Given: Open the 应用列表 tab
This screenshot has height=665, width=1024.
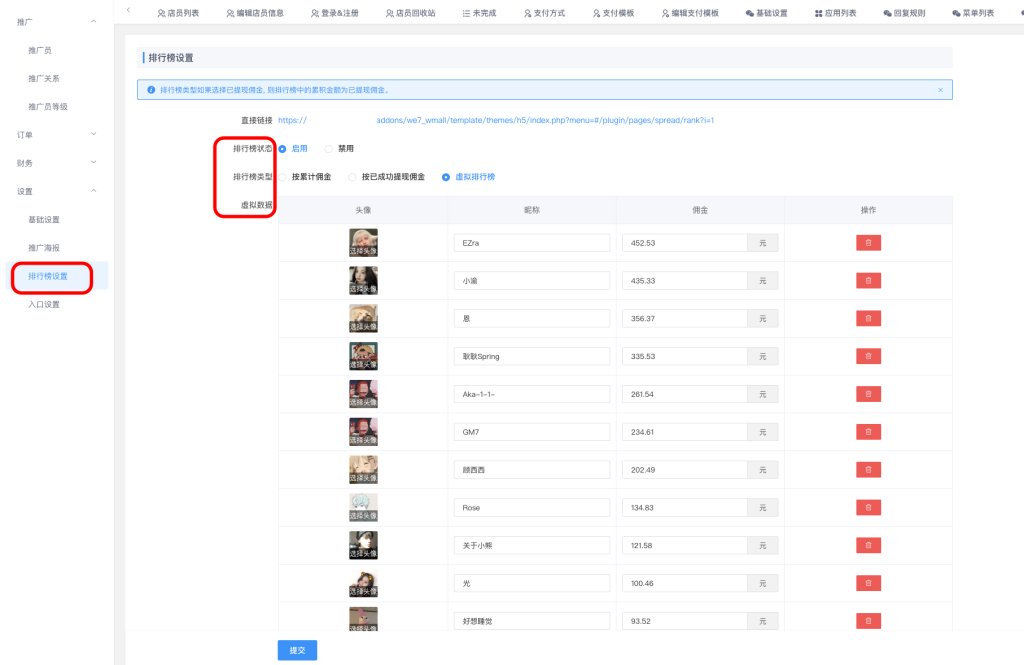Looking at the screenshot, I should click(835, 13).
